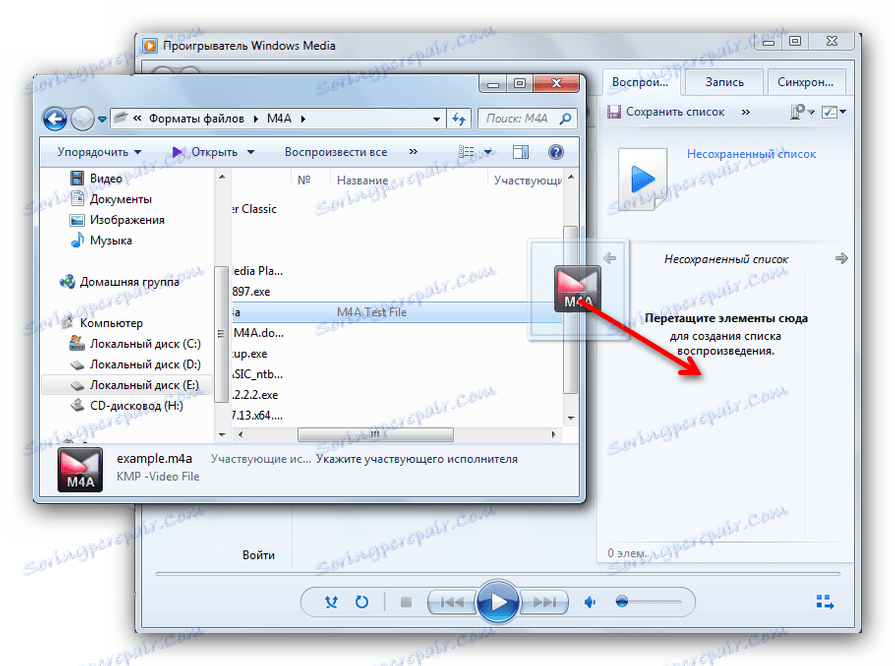Mute audio using the speaker icon
Image resolution: width=895 pixels, height=666 pixels.
pos(589,602)
